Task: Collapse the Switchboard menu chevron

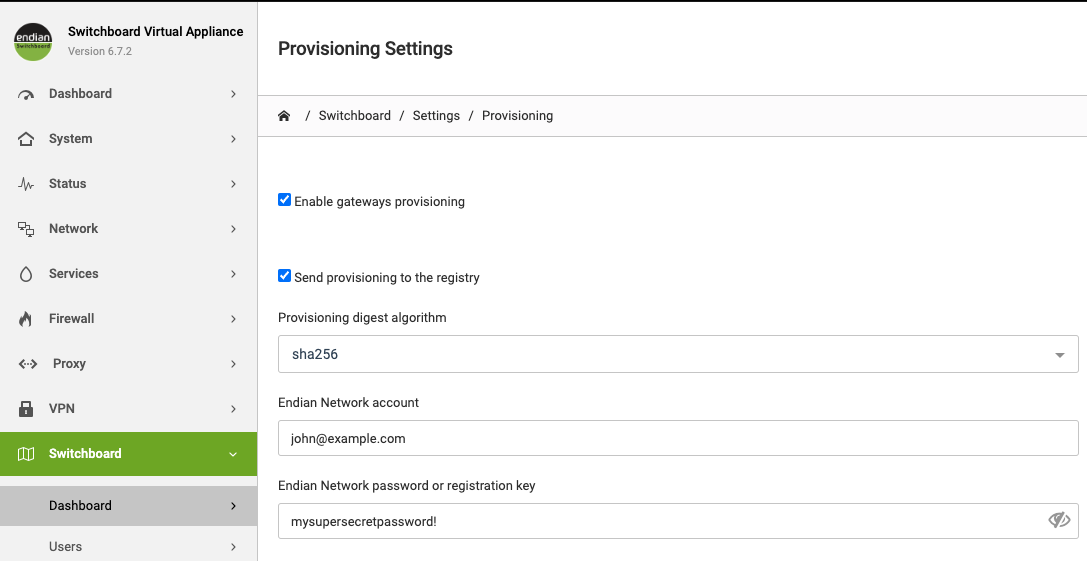Action: click(x=233, y=454)
